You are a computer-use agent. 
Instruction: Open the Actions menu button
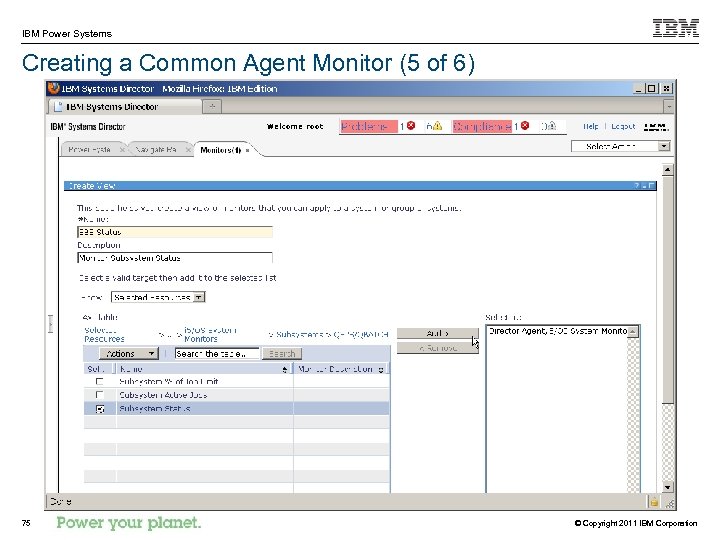(129, 354)
